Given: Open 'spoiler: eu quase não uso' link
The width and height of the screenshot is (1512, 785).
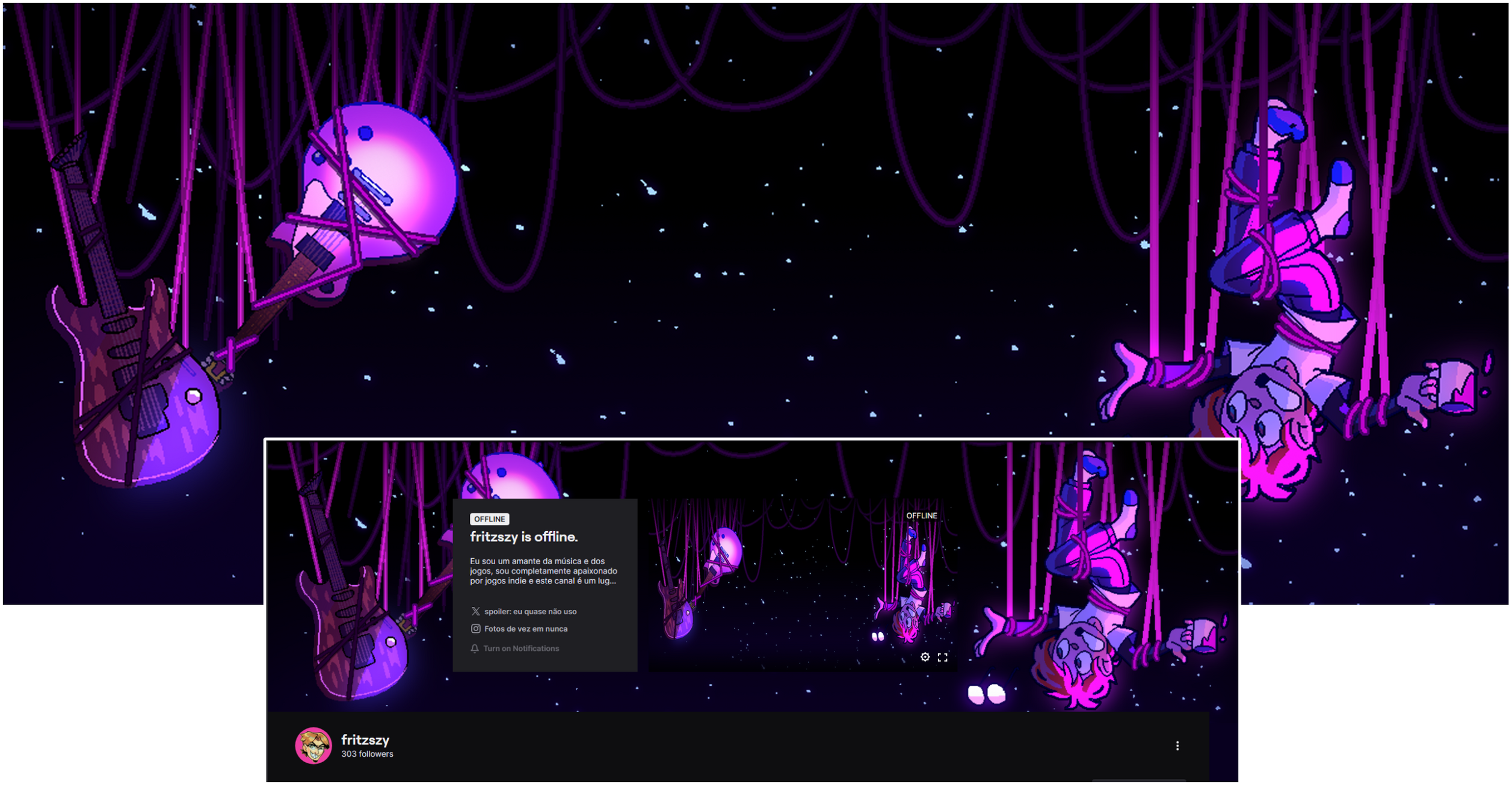Looking at the screenshot, I should (x=530, y=611).
